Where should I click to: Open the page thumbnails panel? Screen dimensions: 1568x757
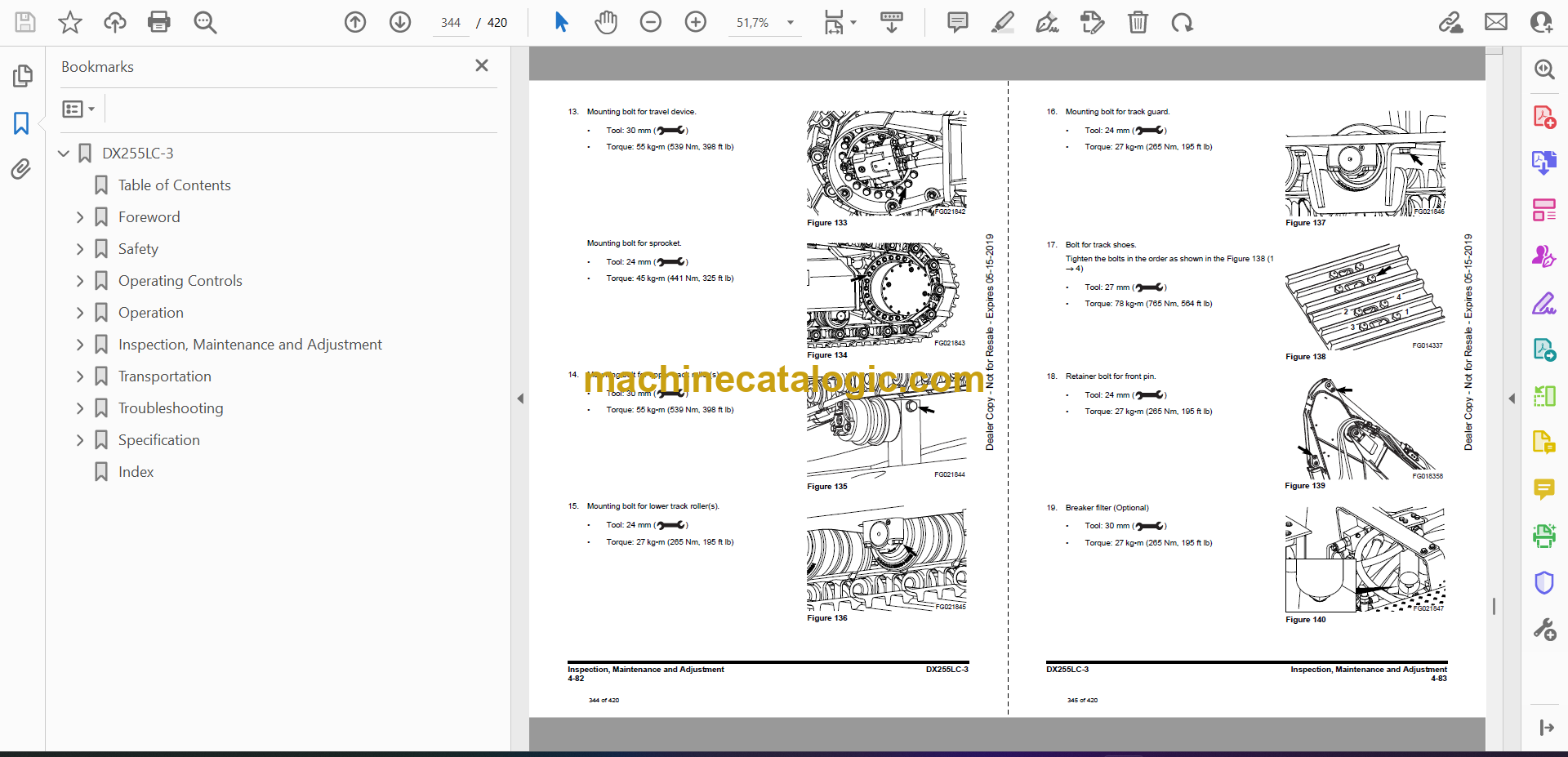tap(22, 76)
